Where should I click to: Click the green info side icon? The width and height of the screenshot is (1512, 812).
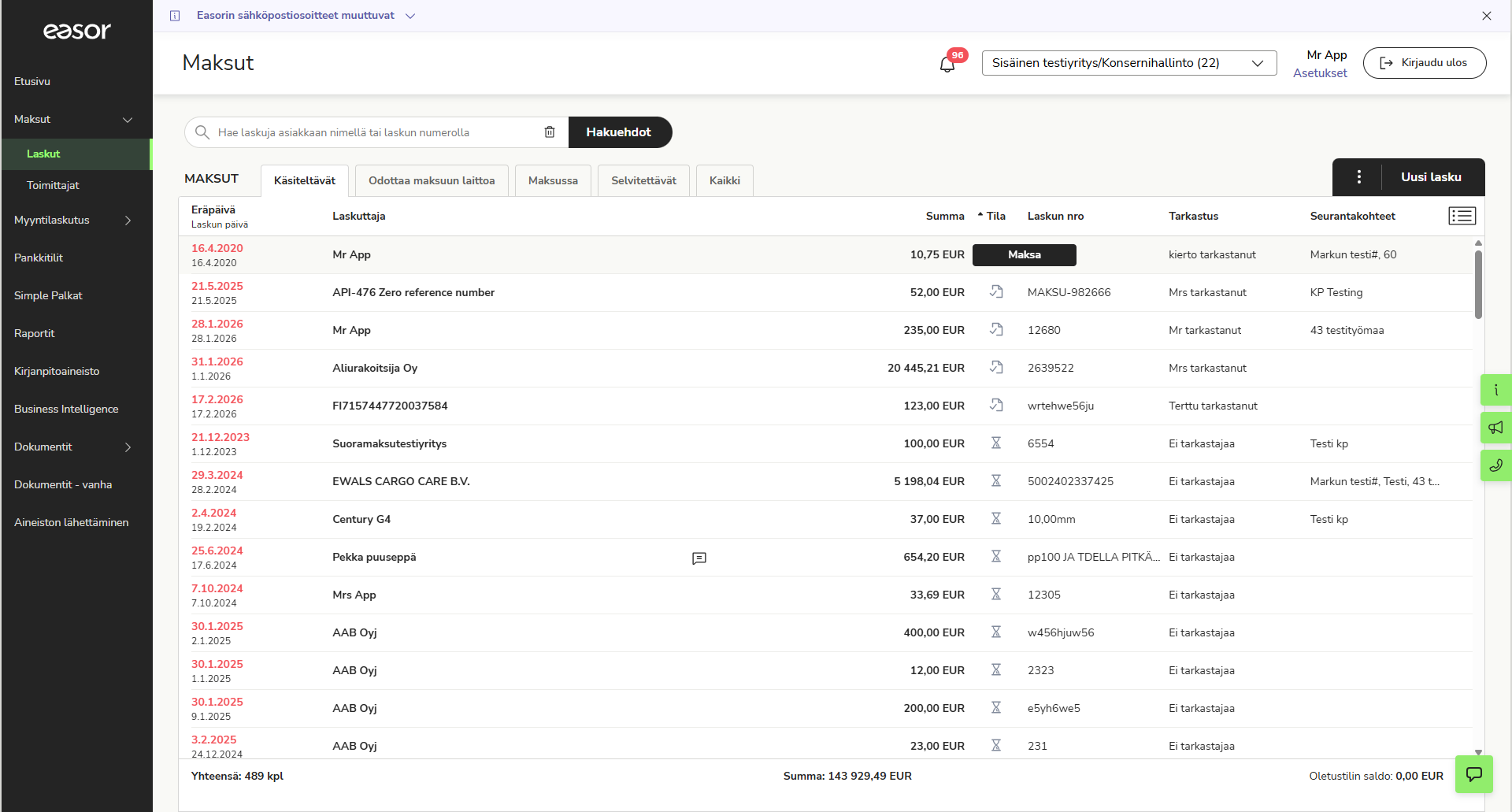coord(1495,390)
